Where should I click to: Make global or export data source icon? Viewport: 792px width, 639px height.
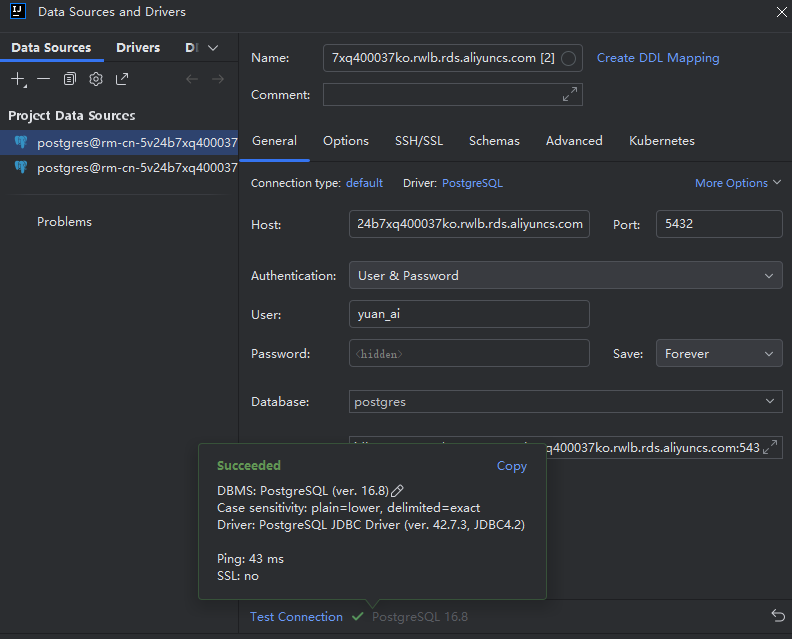click(x=122, y=79)
